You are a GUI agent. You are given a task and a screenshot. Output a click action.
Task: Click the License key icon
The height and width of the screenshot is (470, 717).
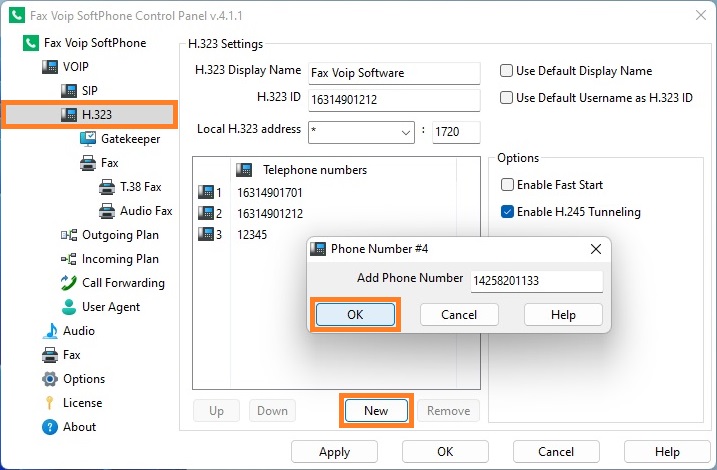tap(49, 403)
